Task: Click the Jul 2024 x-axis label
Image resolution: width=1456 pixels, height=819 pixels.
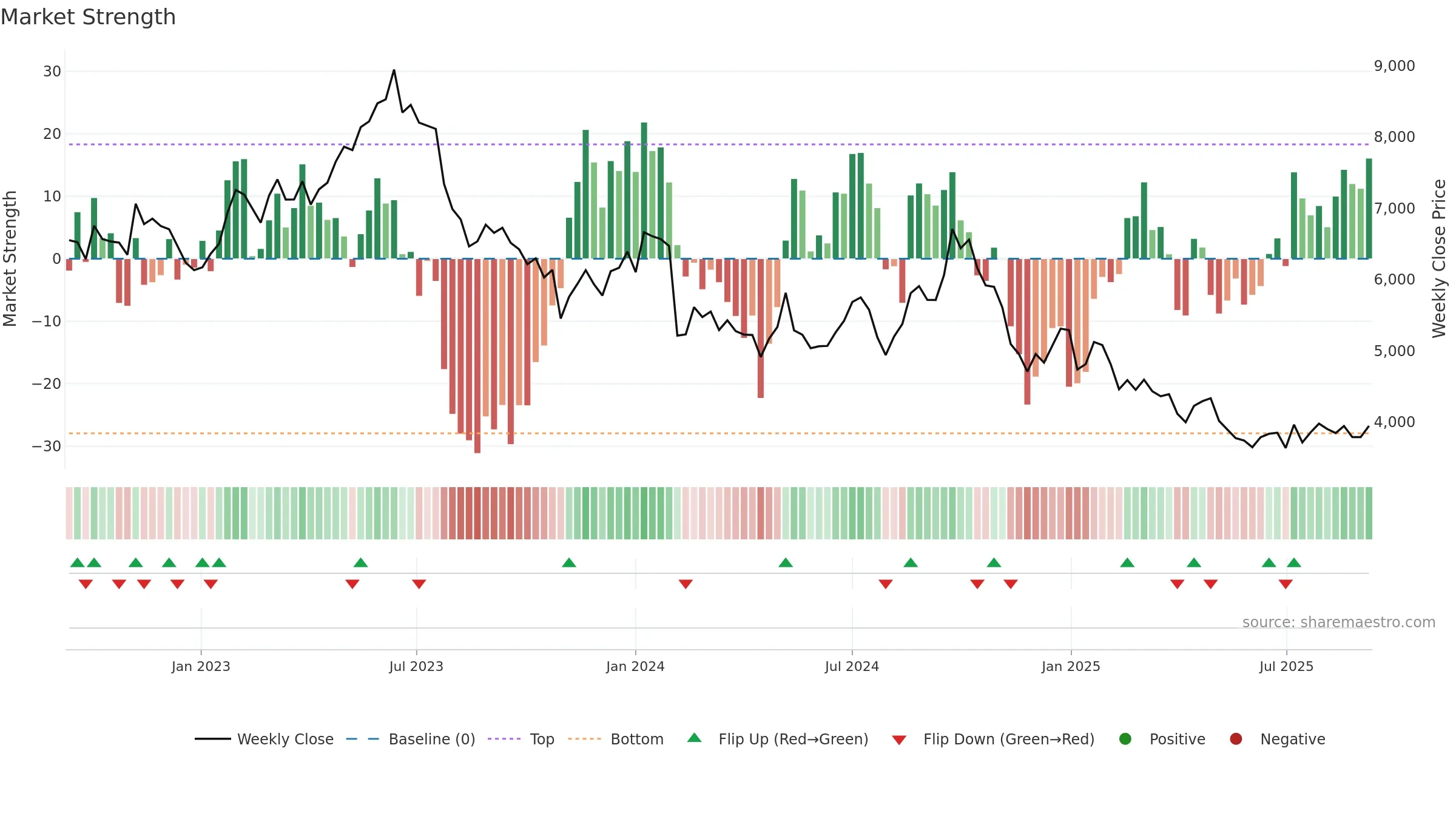Action: point(852,666)
